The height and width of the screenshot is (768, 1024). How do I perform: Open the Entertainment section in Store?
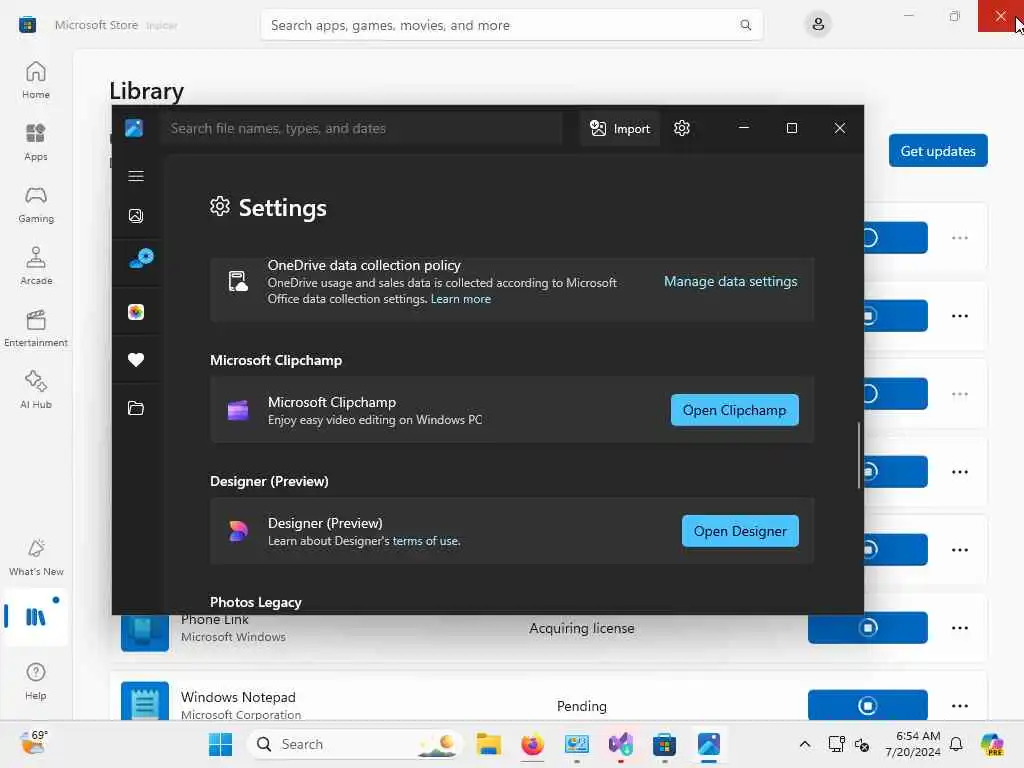(36, 328)
